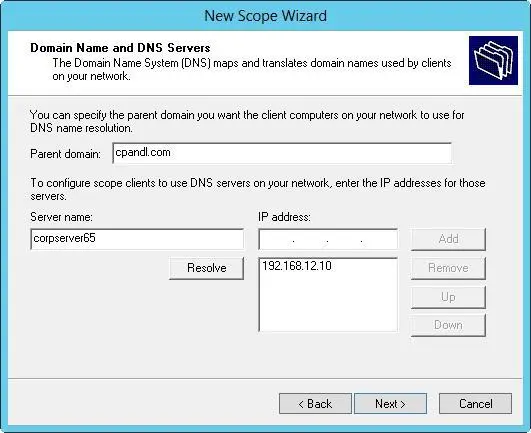The width and height of the screenshot is (531, 433).
Task: Go back to the previous wizard page
Action: pyautogui.click(x=315, y=404)
